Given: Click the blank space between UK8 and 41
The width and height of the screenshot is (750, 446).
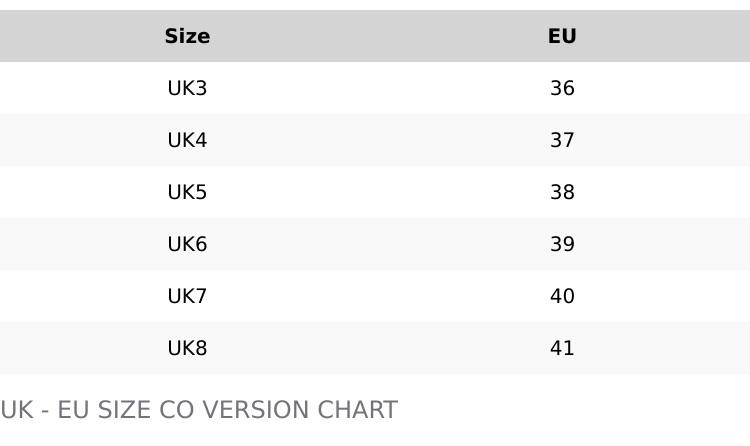Looking at the screenshot, I should click(x=379, y=348).
